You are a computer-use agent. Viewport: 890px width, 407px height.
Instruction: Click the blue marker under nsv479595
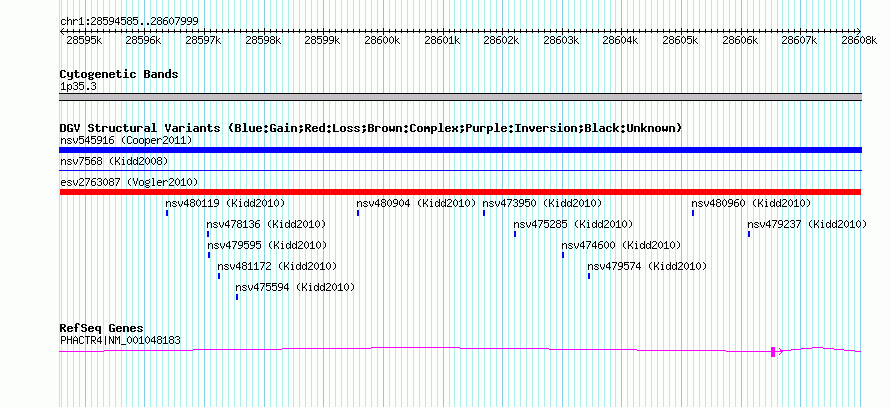pyautogui.click(x=209, y=255)
